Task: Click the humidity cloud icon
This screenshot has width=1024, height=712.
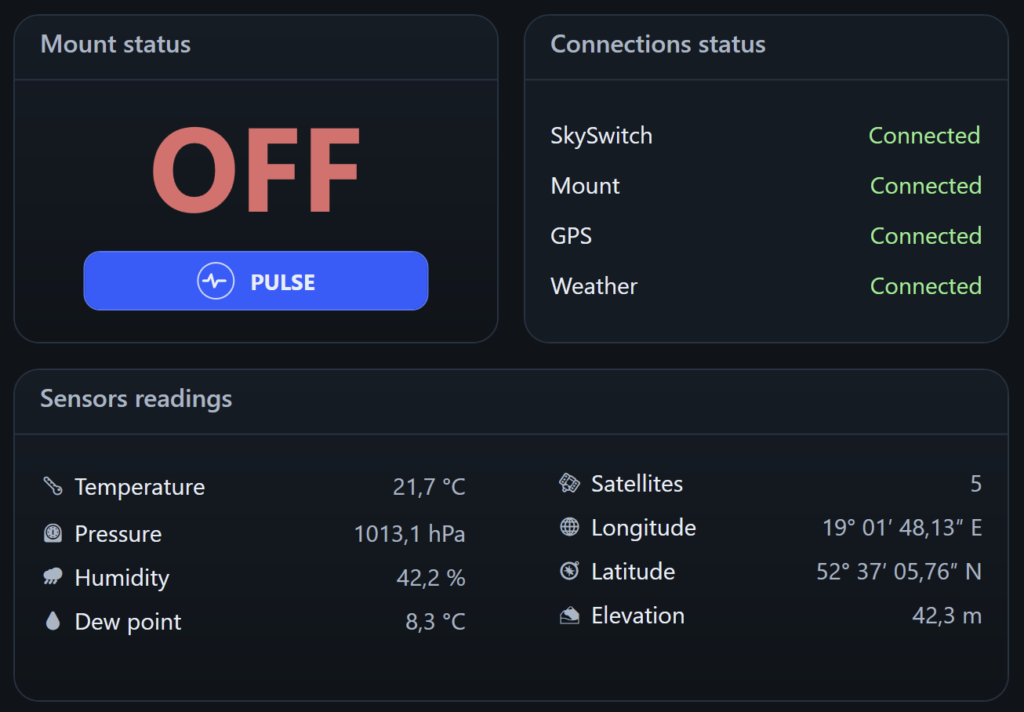Action: point(53,577)
